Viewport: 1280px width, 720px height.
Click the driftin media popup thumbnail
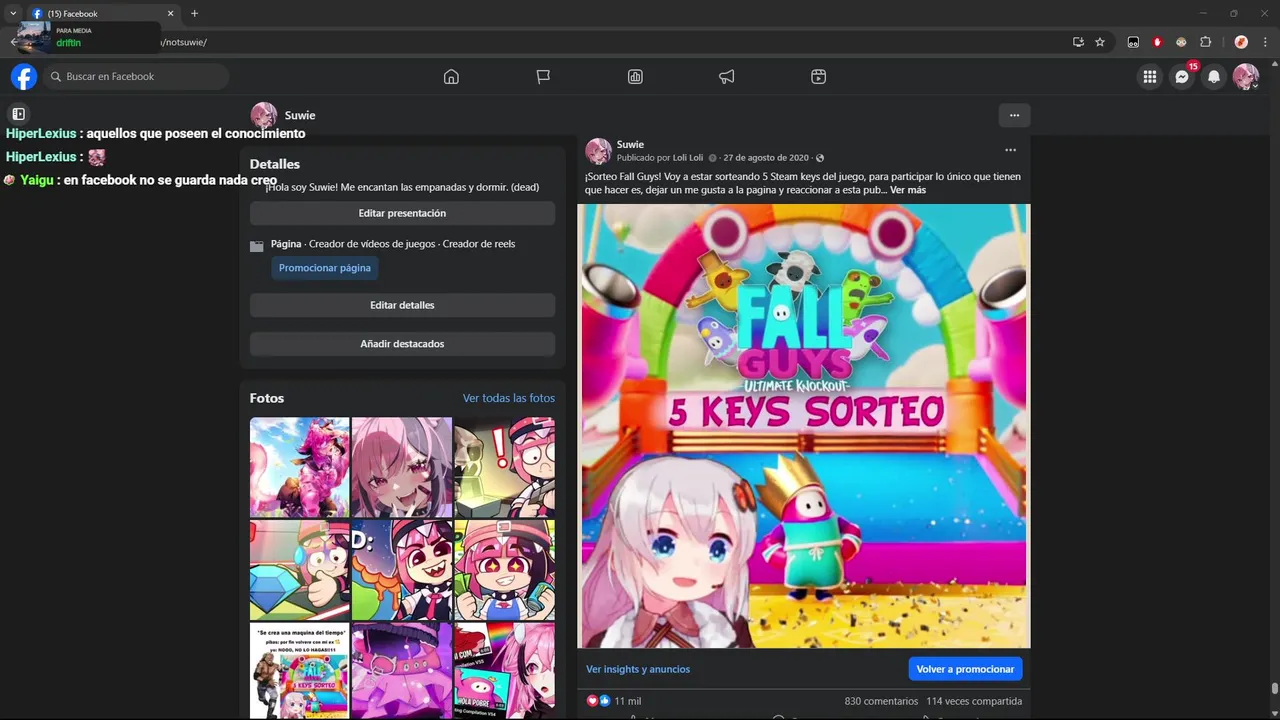click(33, 37)
